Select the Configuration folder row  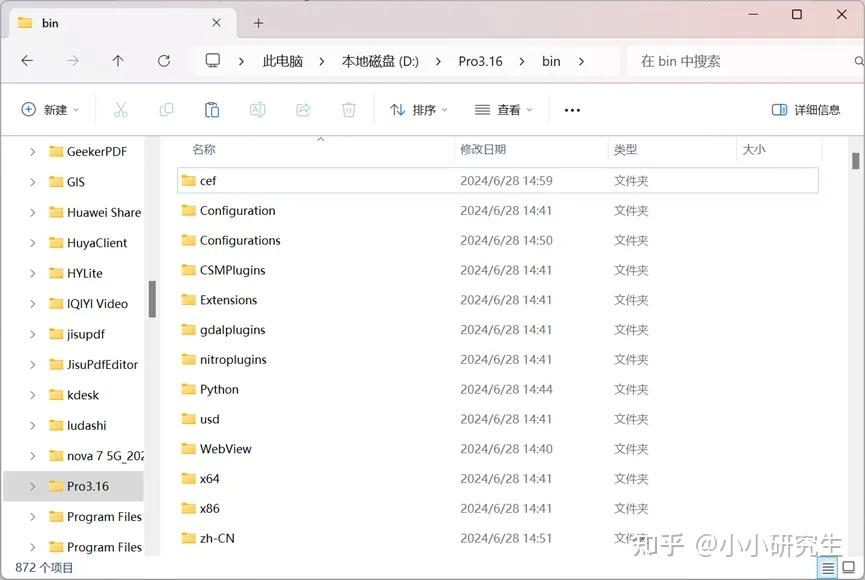click(498, 210)
